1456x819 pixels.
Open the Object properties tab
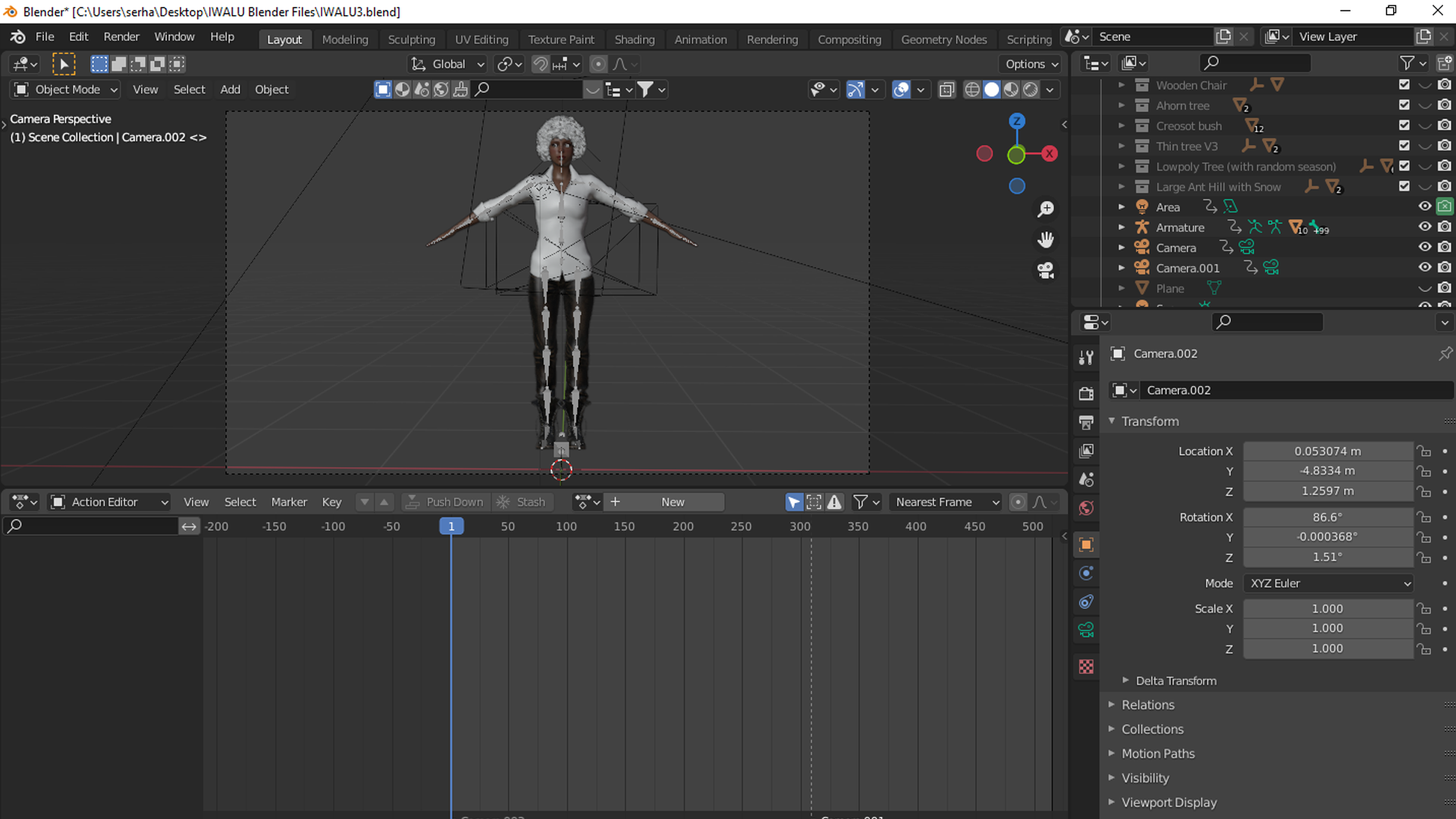coord(1086,544)
